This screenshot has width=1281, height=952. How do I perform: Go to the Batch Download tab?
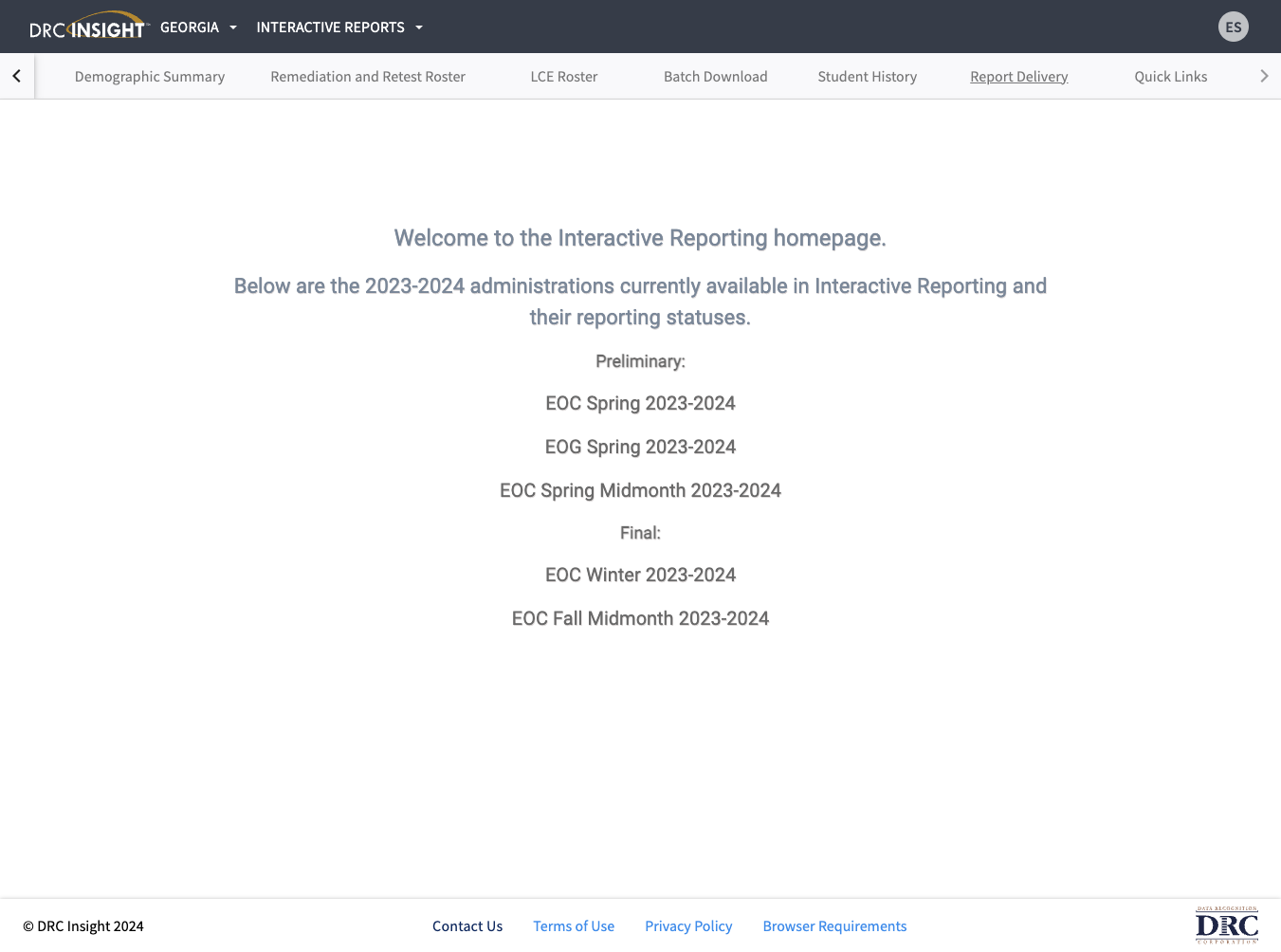pos(716,77)
